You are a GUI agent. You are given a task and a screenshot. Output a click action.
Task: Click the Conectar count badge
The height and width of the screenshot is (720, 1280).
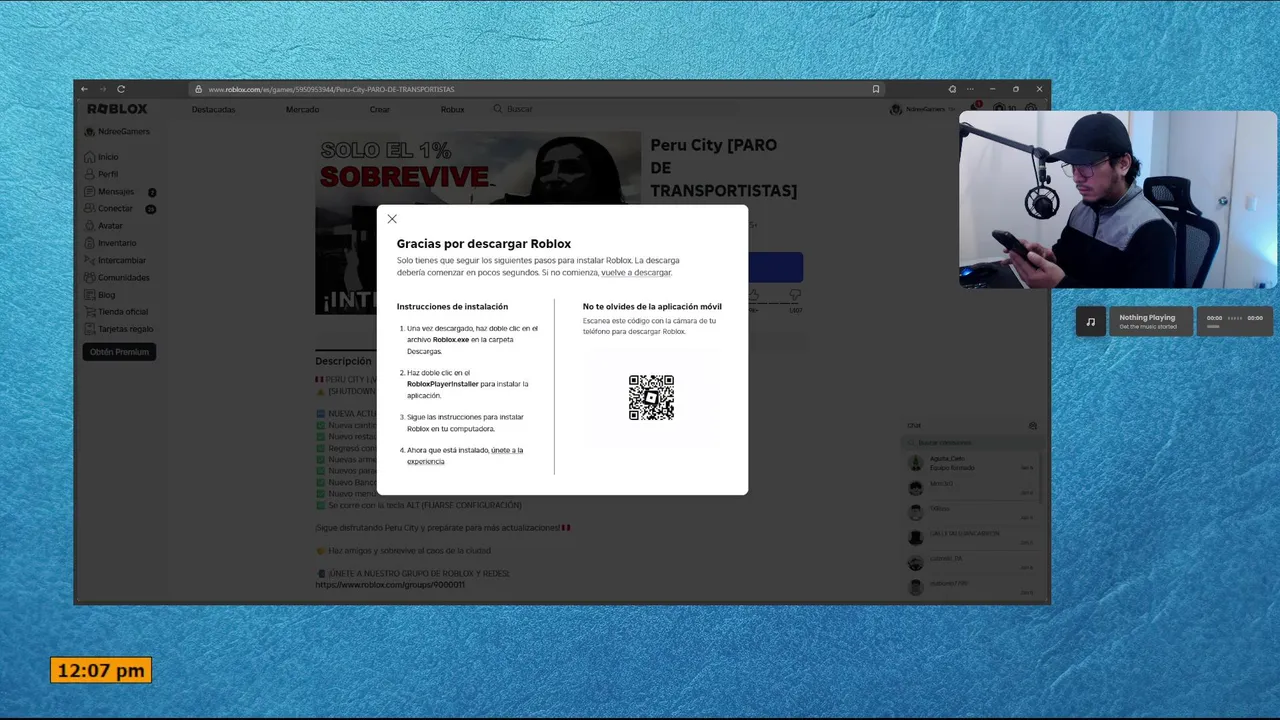coord(150,209)
